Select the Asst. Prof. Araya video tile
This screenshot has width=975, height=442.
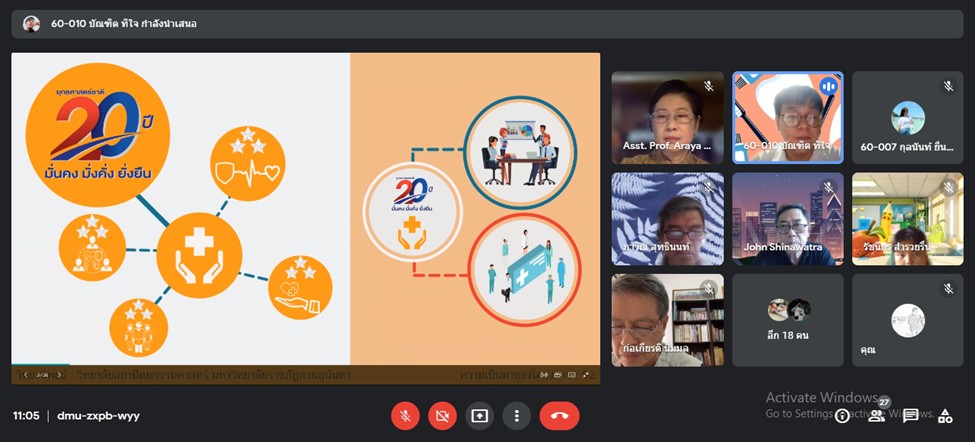[x=667, y=117]
